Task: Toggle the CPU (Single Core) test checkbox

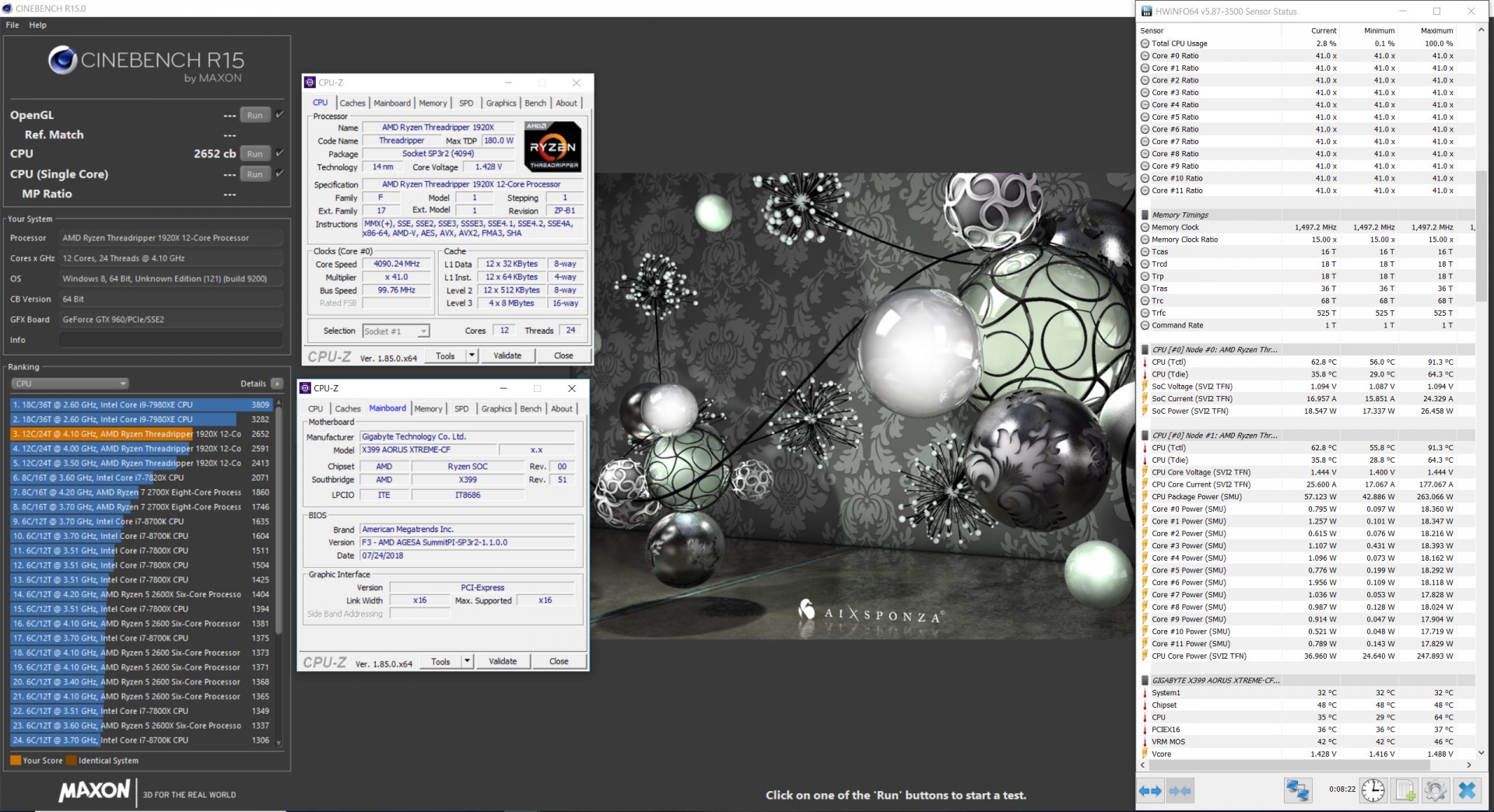Action: (x=279, y=173)
